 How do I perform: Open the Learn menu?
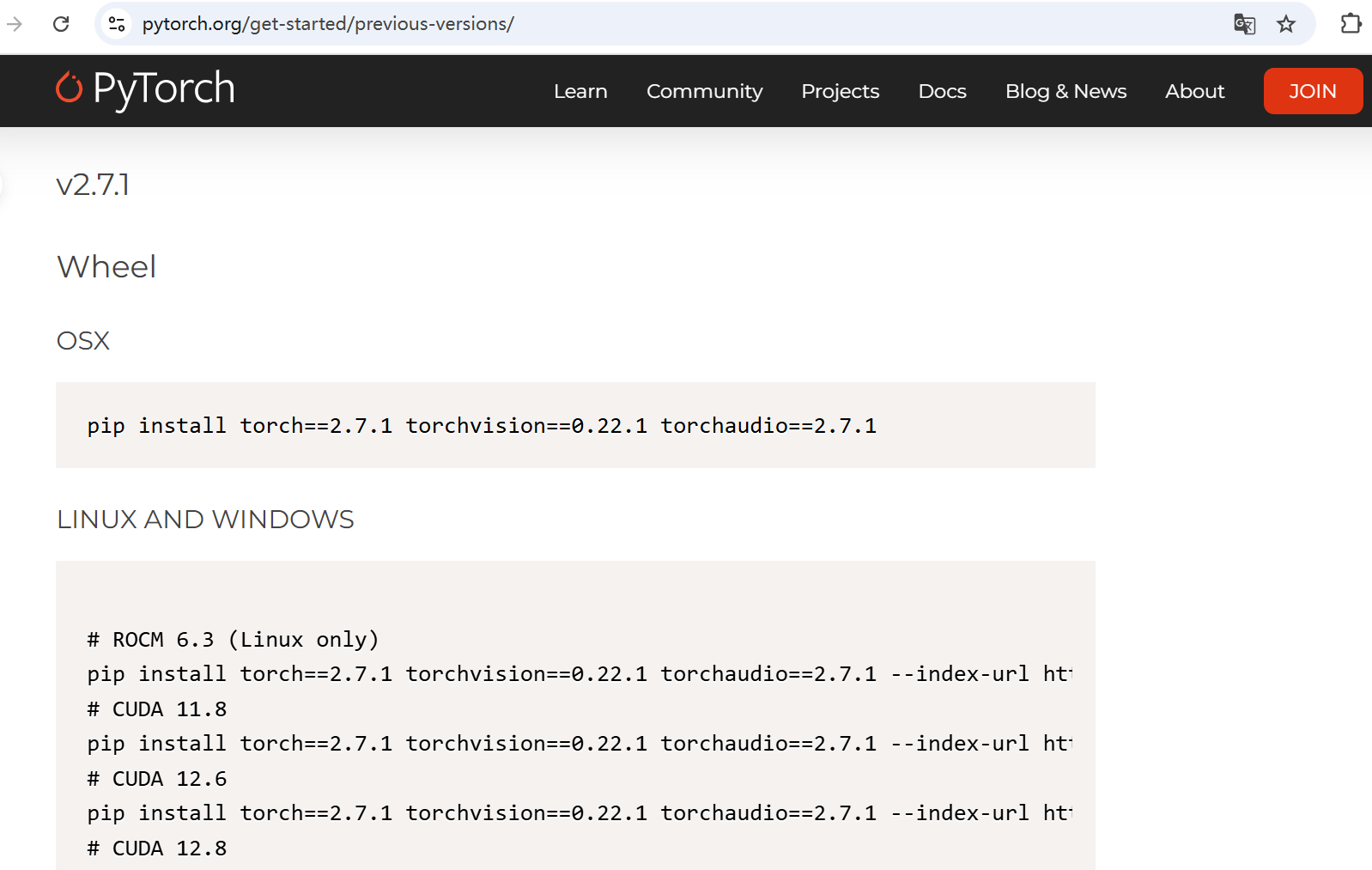click(x=580, y=91)
